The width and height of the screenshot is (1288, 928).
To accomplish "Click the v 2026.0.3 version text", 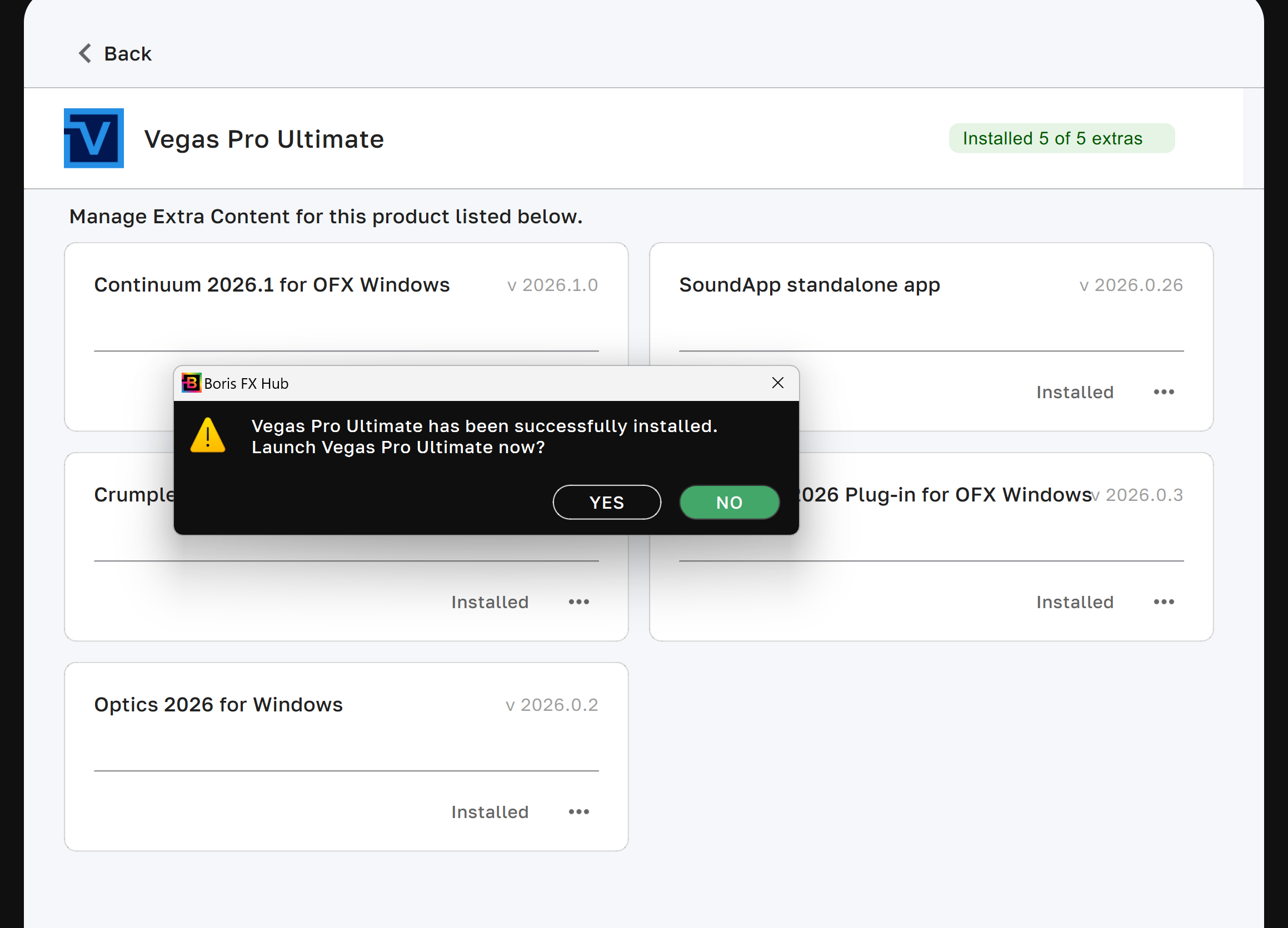I will (1137, 495).
